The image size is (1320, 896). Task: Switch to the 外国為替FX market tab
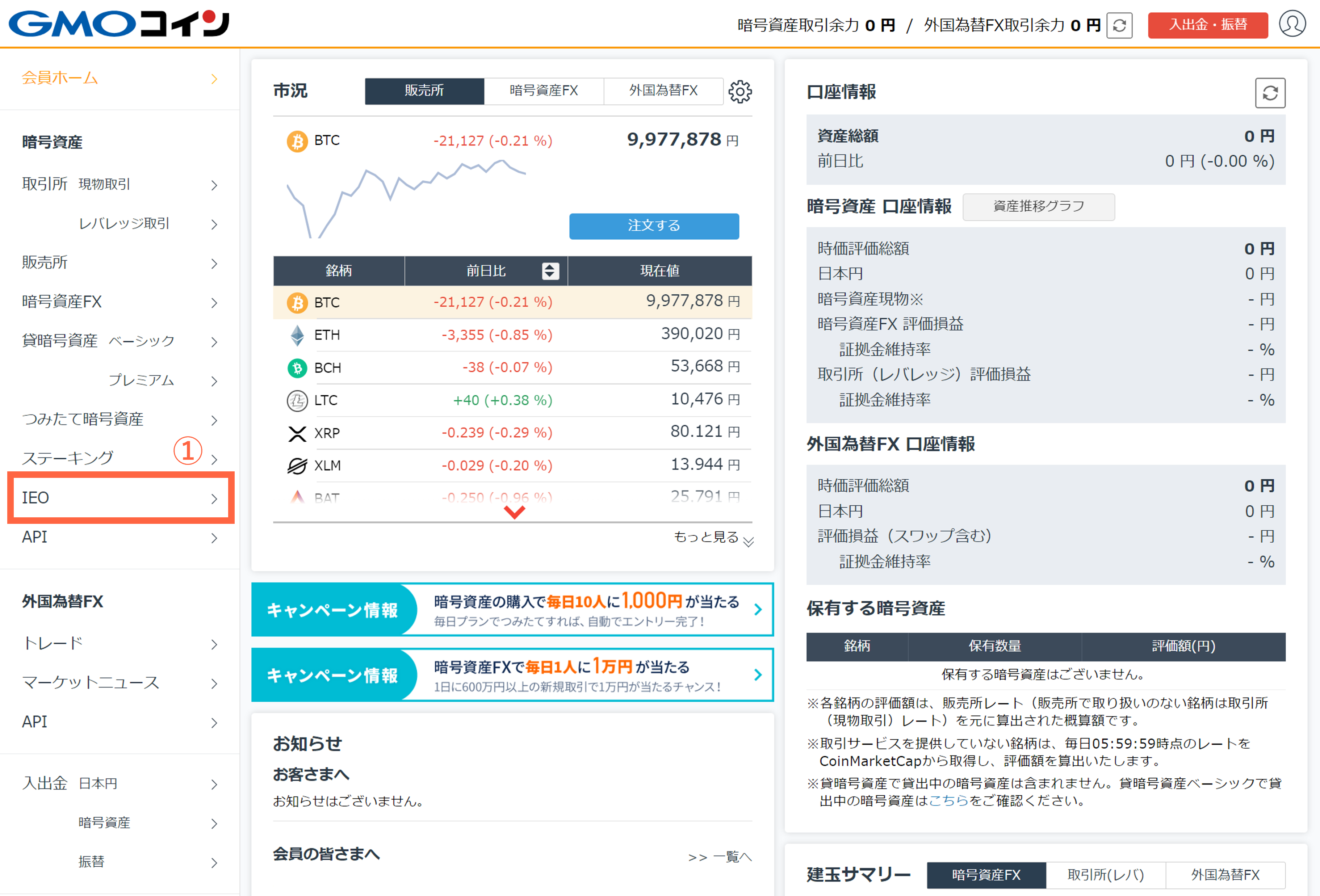(x=663, y=91)
